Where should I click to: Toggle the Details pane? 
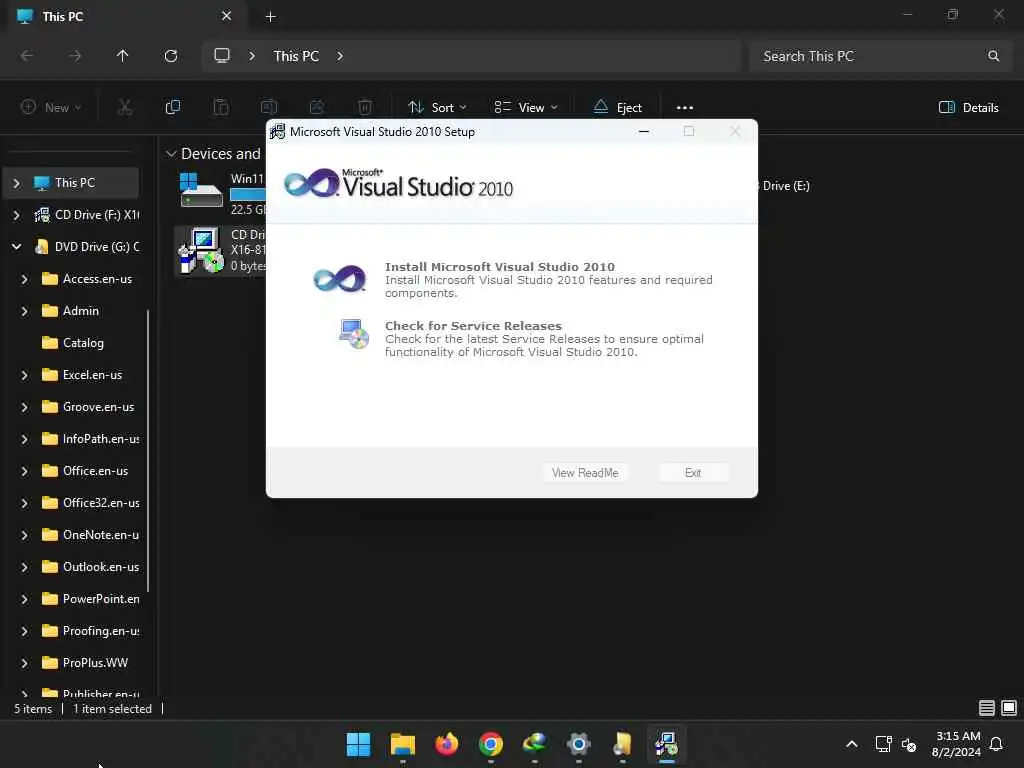point(968,107)
